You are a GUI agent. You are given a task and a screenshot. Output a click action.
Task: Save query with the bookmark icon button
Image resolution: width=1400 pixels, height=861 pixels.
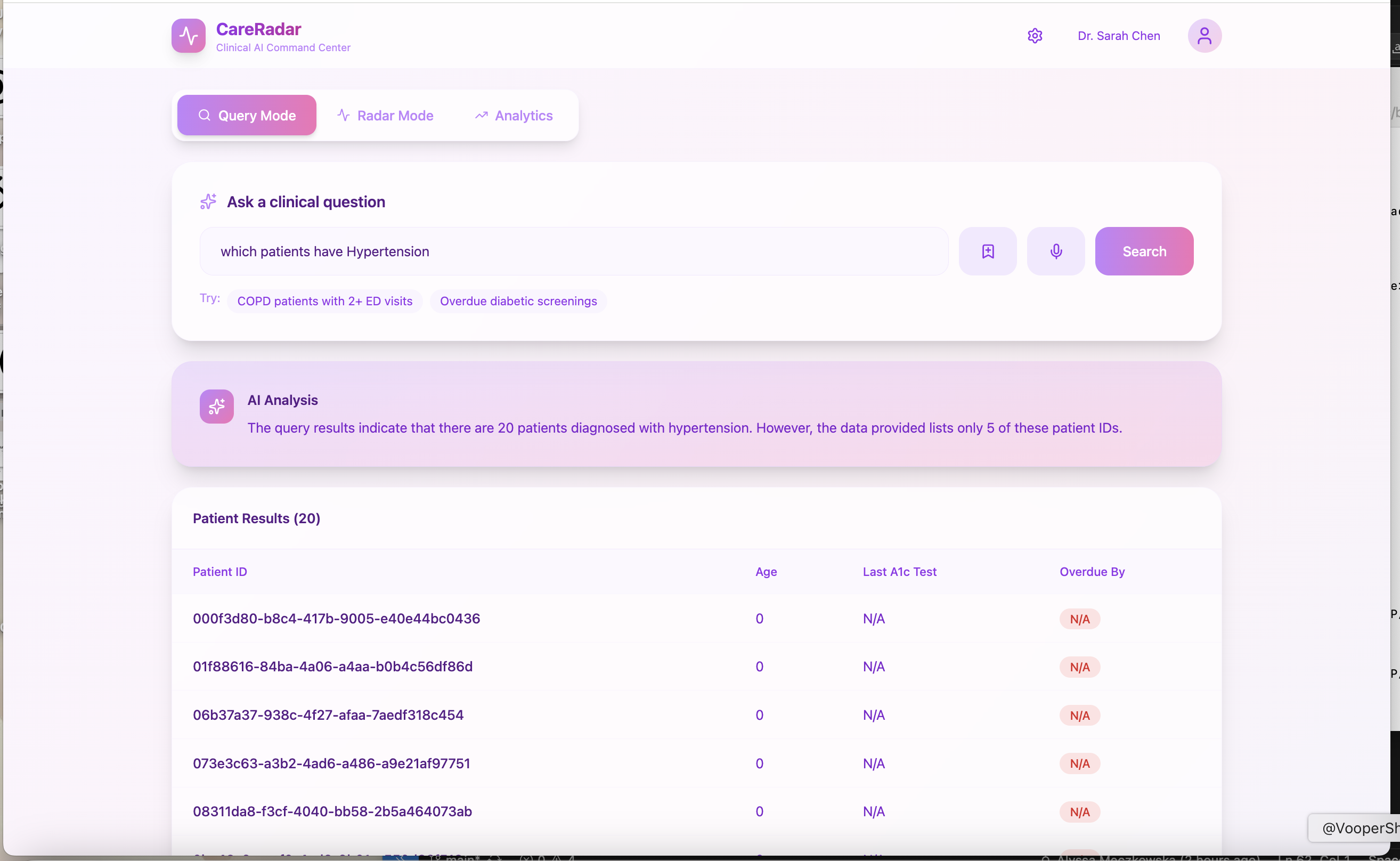coord(987,251)
